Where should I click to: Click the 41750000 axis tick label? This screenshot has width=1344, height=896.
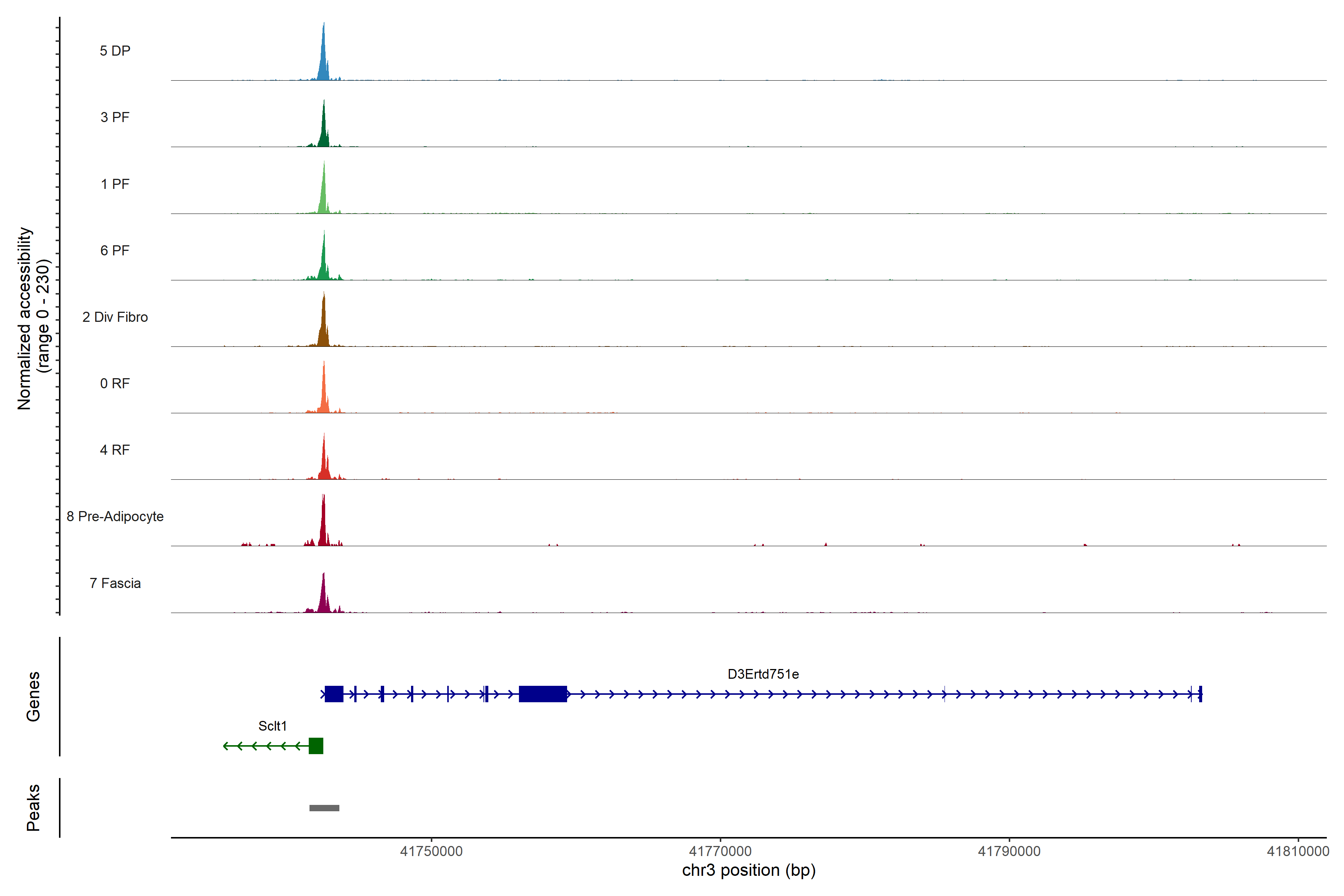(431, 852)
